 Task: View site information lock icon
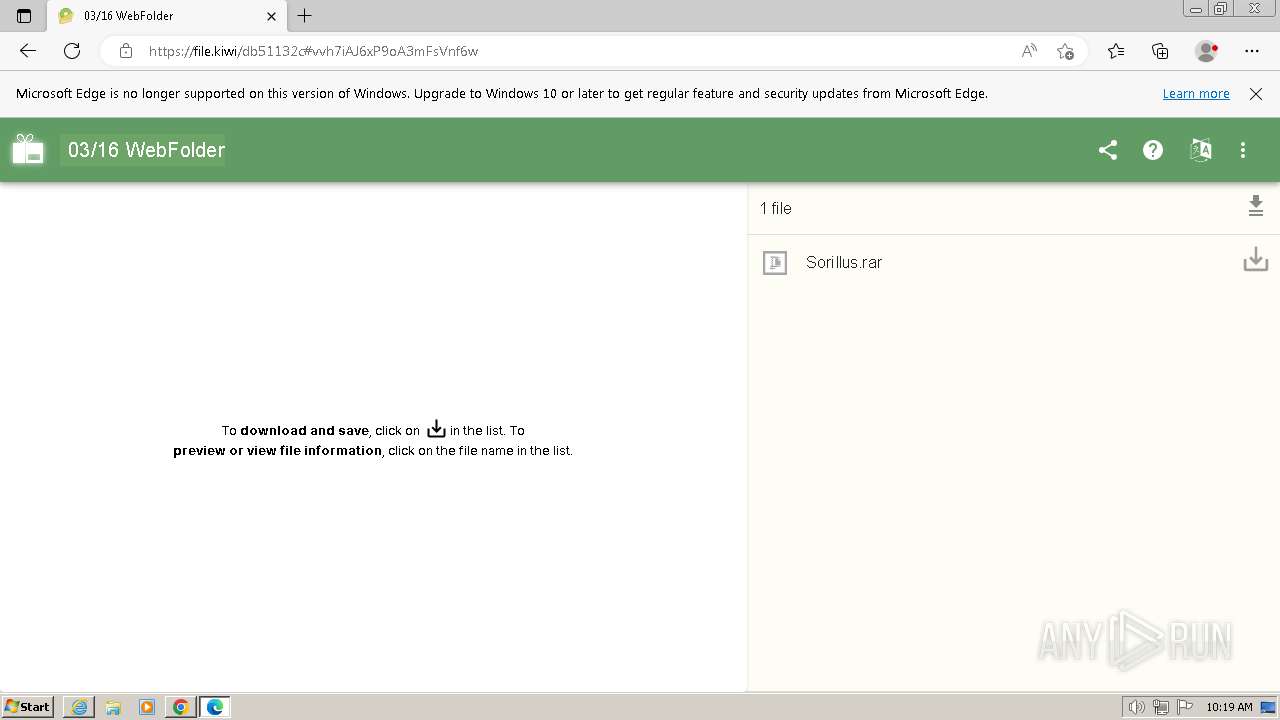[x=126, y=51]
